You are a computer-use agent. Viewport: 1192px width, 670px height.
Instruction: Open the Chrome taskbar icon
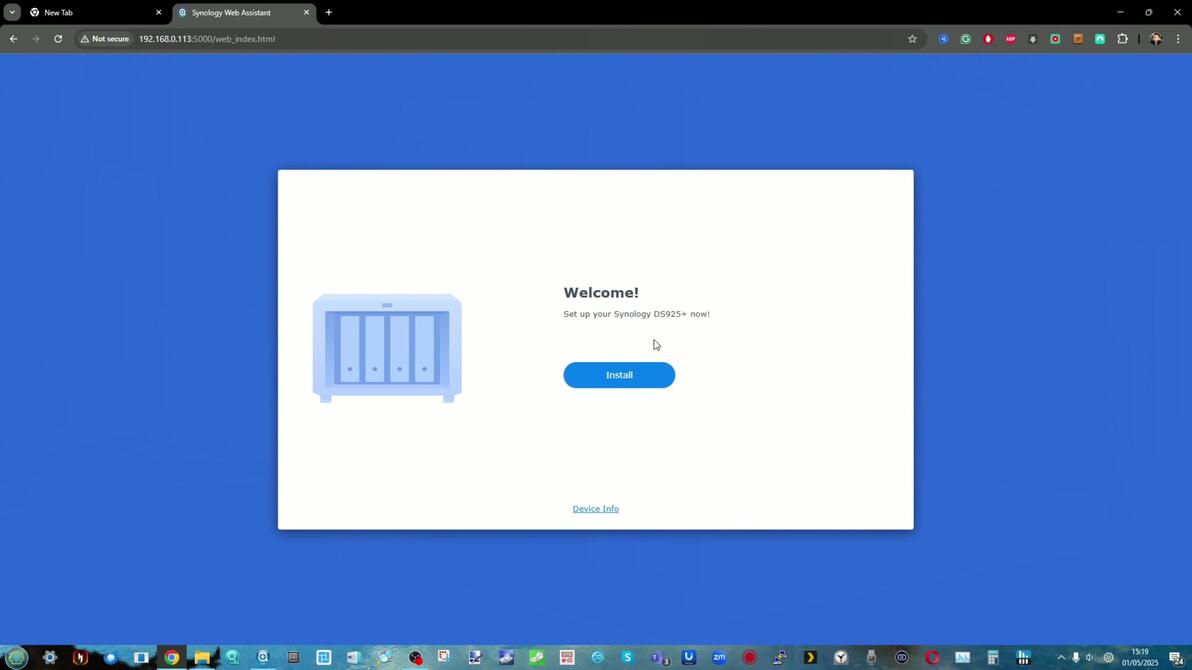[172, 657]
